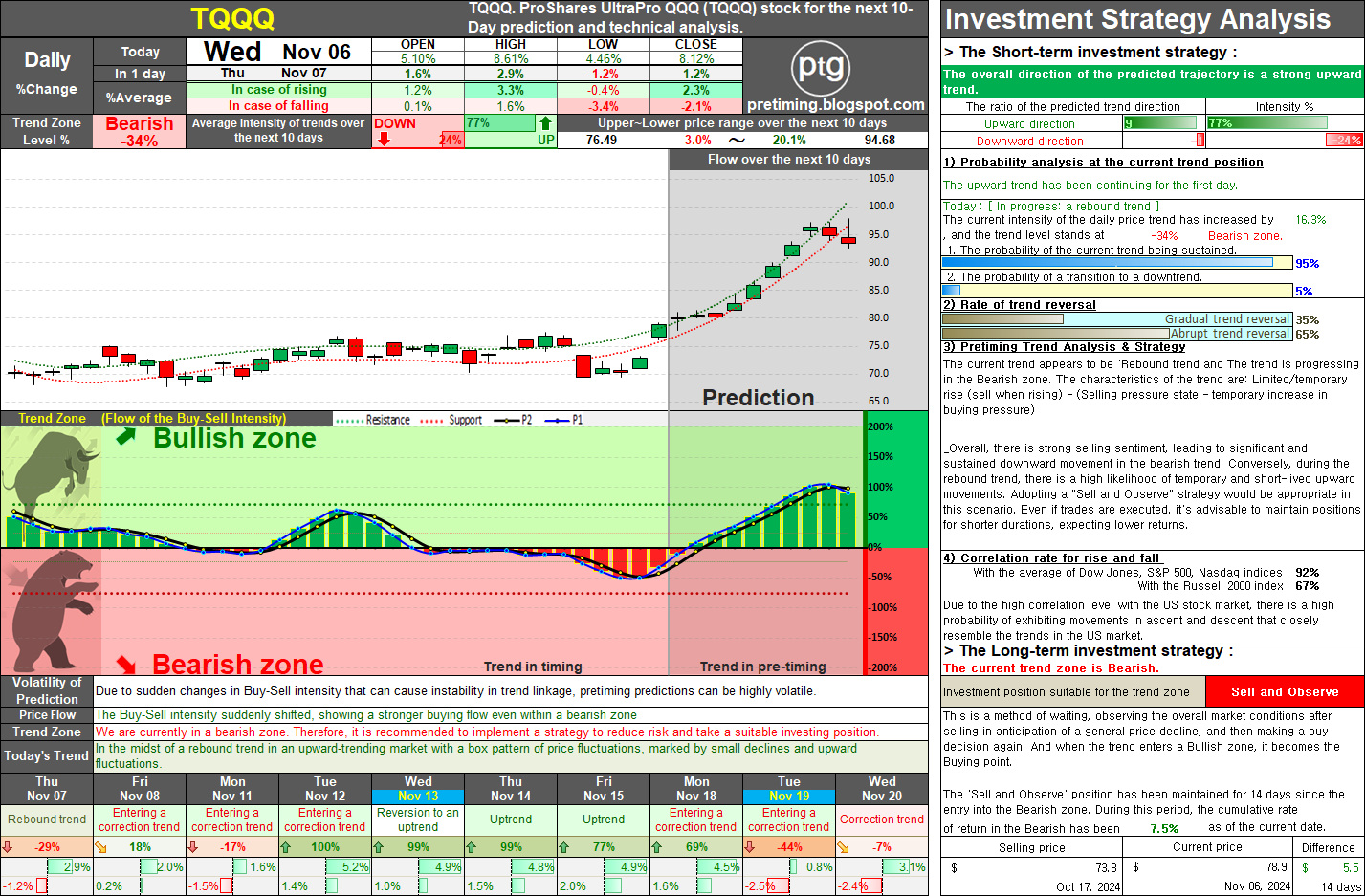Click the Volatility of Prediction row label
The width and height of the screenshot is (1365, 896).
47,690
